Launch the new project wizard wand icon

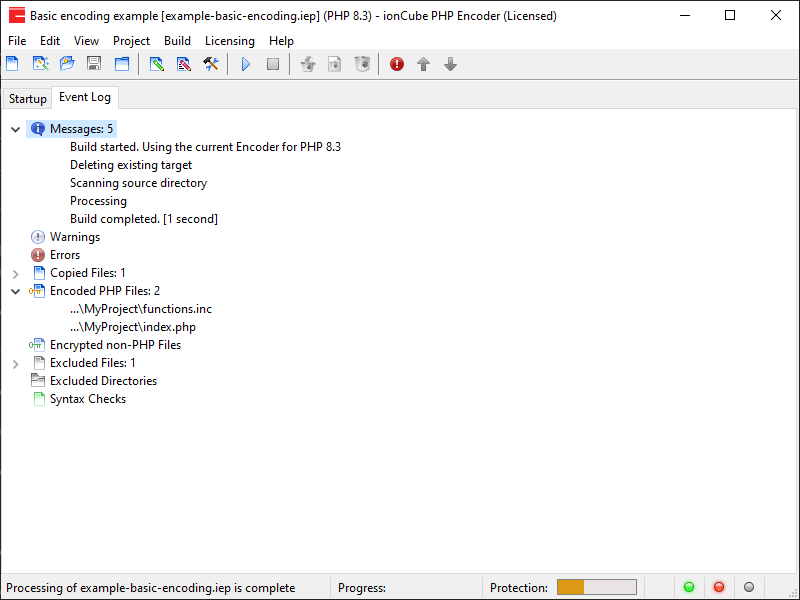coord(40,64)
